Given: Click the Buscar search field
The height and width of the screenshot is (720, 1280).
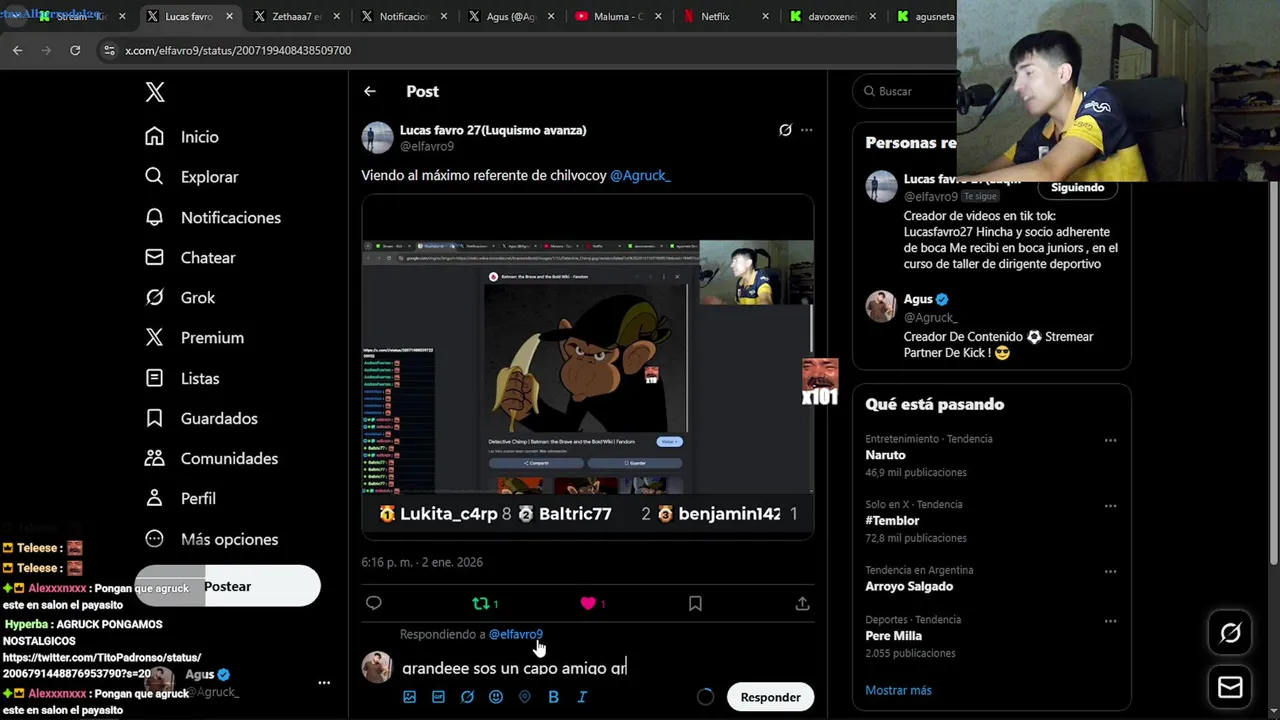Looking at the screenshot, I should click(905, 91).
